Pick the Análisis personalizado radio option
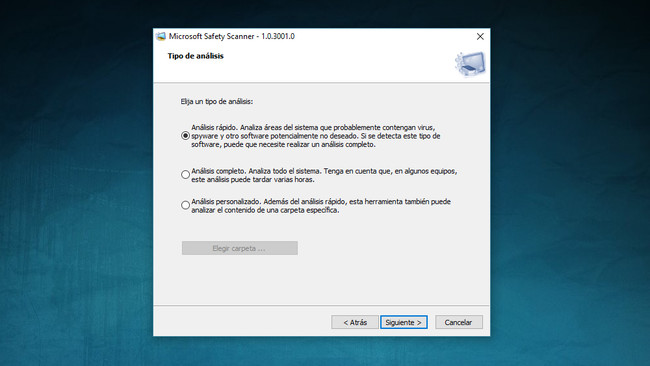Image resolution: width=650 pixels, height=366 pixels. point(185,205)
